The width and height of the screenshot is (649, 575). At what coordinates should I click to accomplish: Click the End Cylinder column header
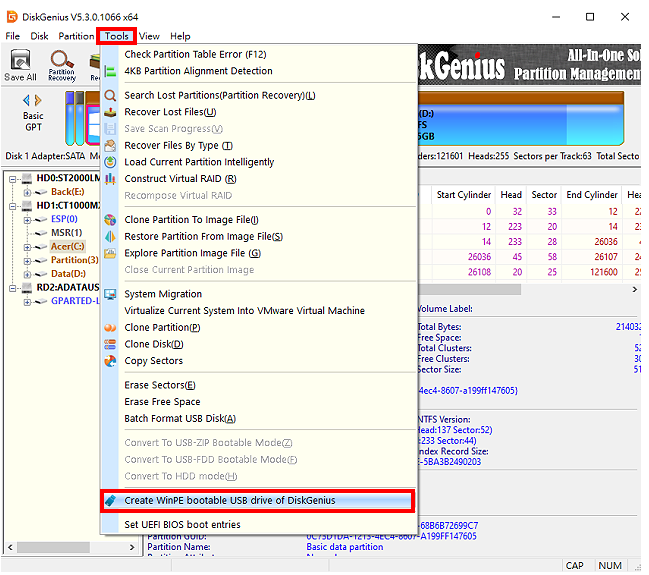coord(592,195)
